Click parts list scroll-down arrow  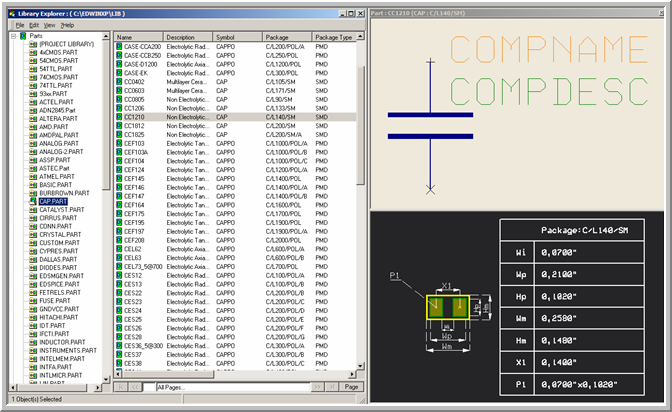click(360, 366)
